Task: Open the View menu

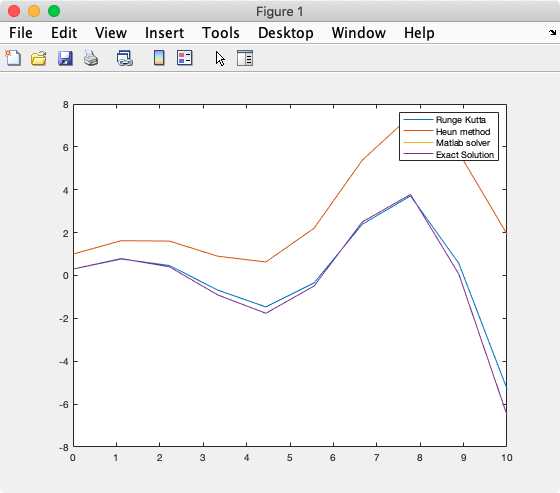Action: [x=111, y=33]
